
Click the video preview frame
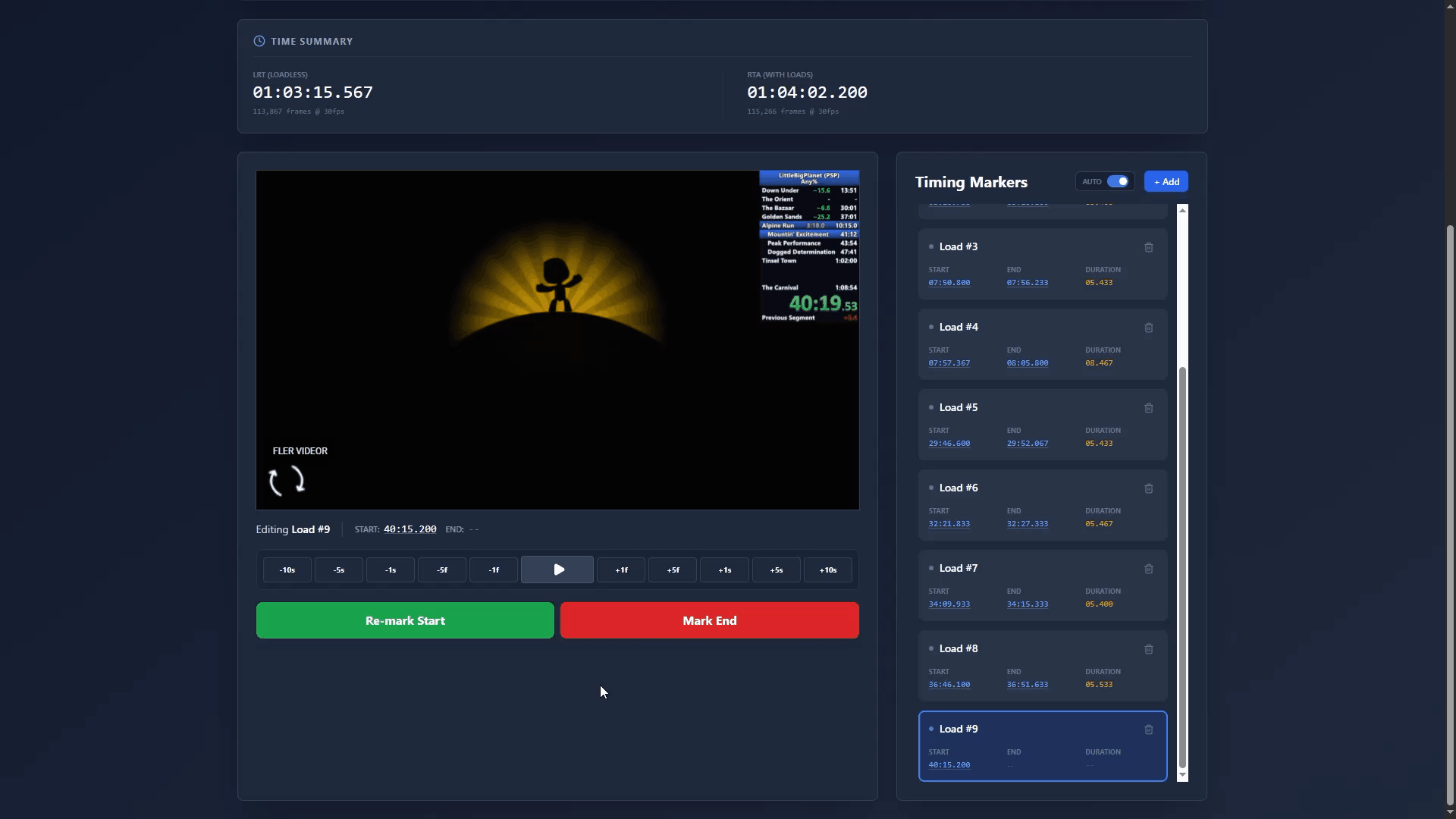pyautogui.click(x=557, y=340)
